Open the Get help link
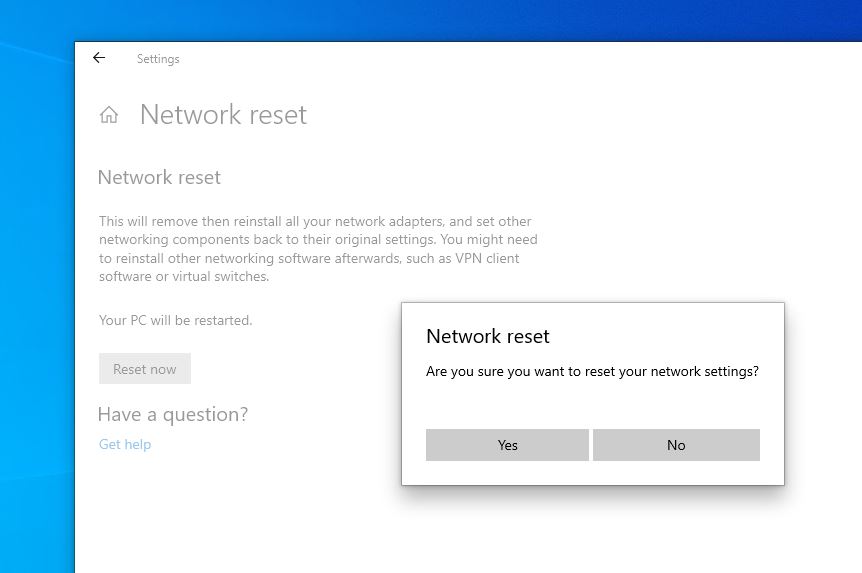 pos(125,444)
